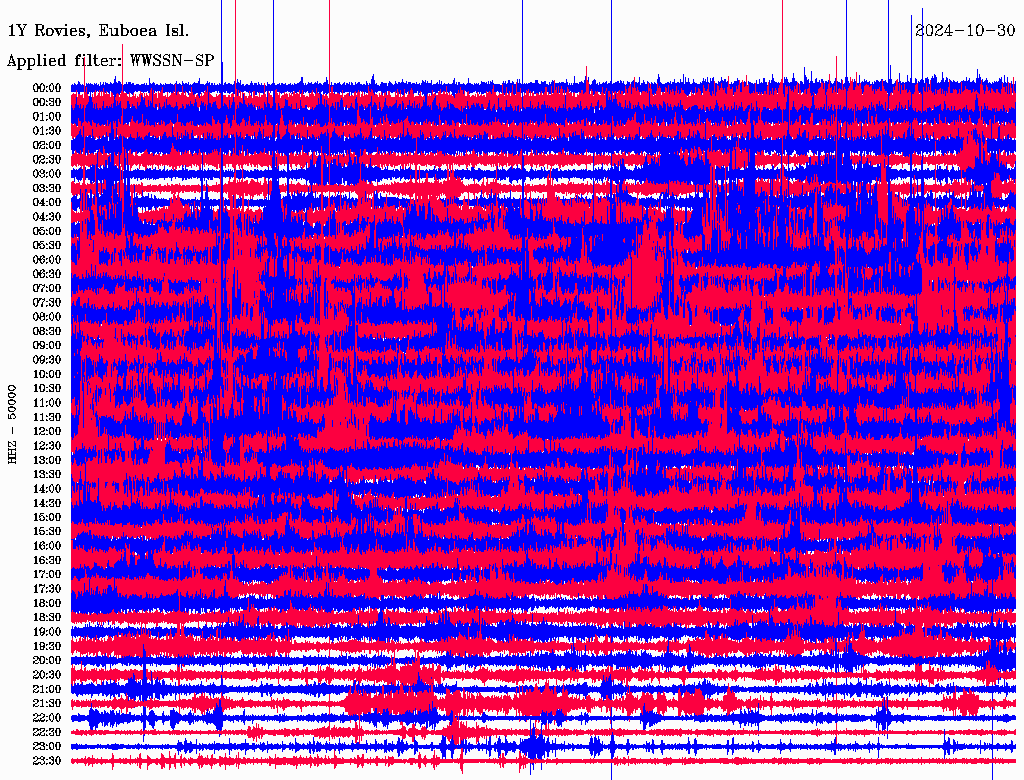Select the 18:30 time row label
Viewport: 1024px width, 780px height.
coord(47,617)
